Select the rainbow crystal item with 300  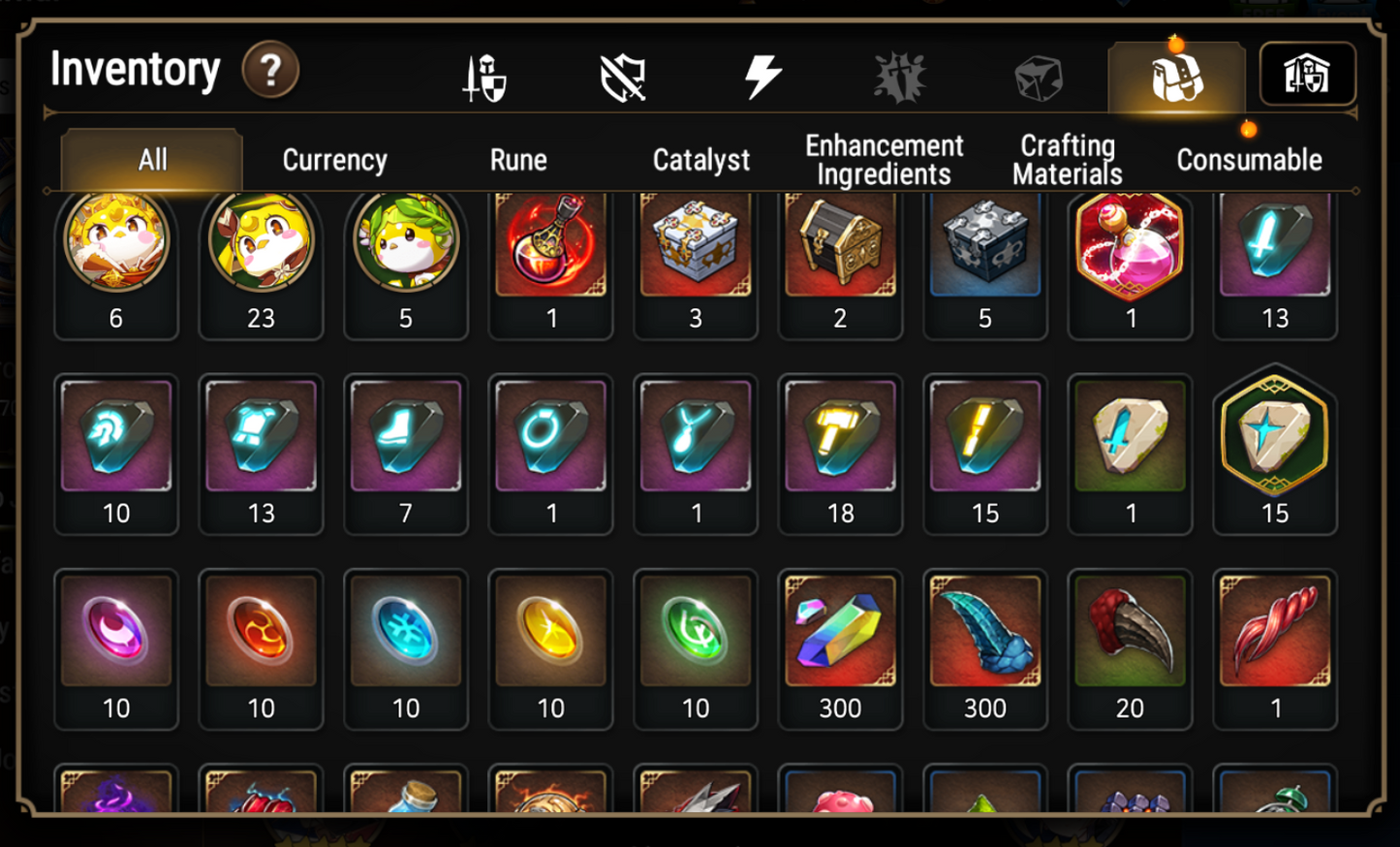pos(840,649)
